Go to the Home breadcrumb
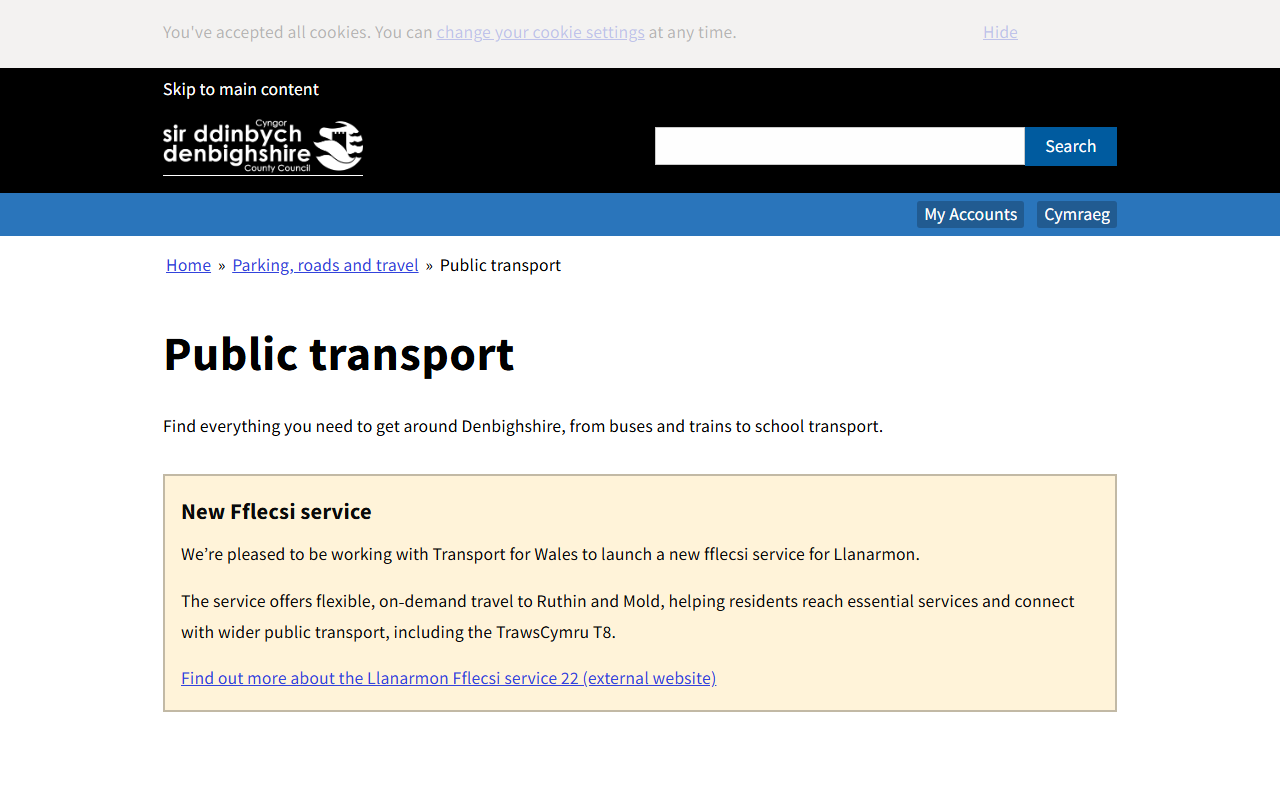Image resolution: width=1280 pixels, height=800 pixels. (x=188, y=265)
